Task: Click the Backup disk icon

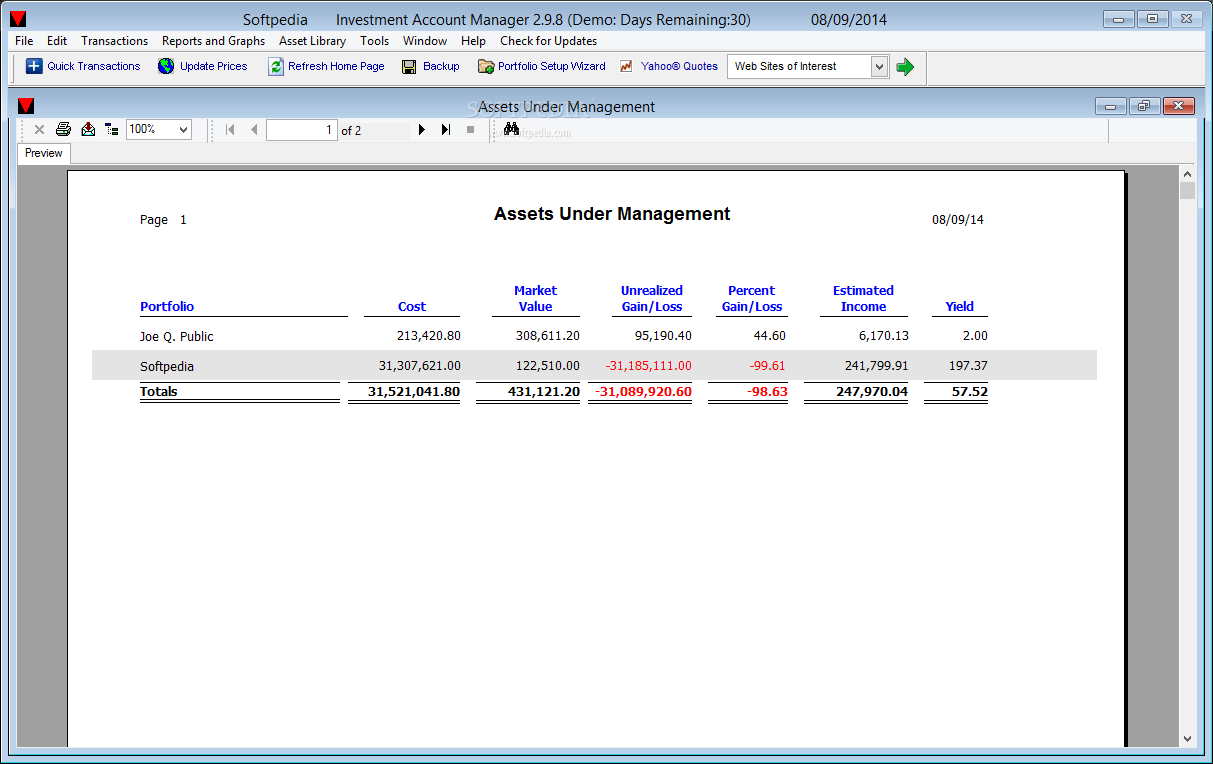Action: pyautogui.click(x=409, y=66)
